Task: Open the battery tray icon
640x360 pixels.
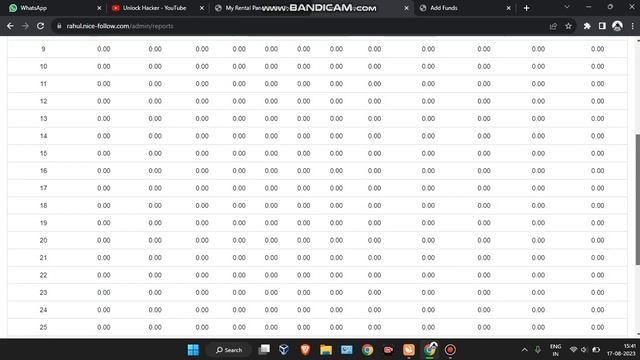Action: [596, 350]
